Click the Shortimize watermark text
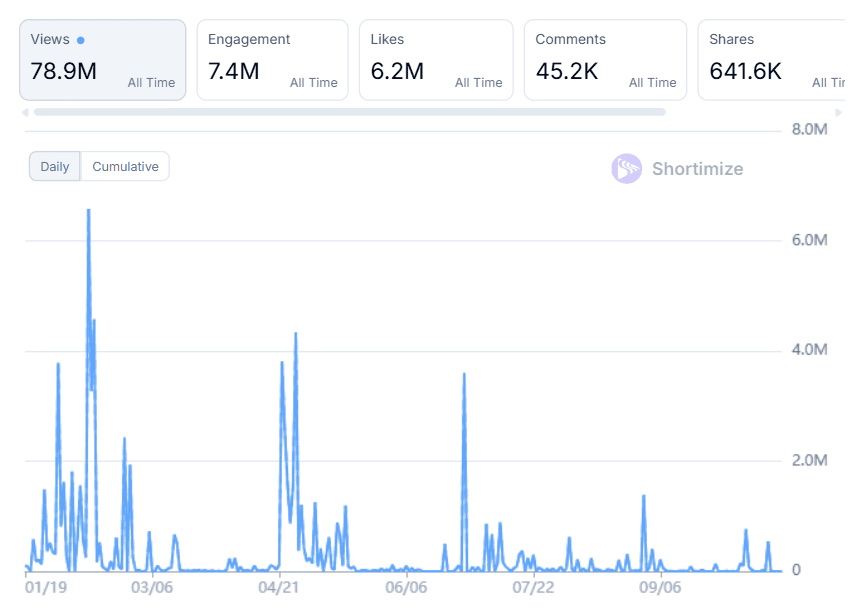858x608 pixels. 697,169
